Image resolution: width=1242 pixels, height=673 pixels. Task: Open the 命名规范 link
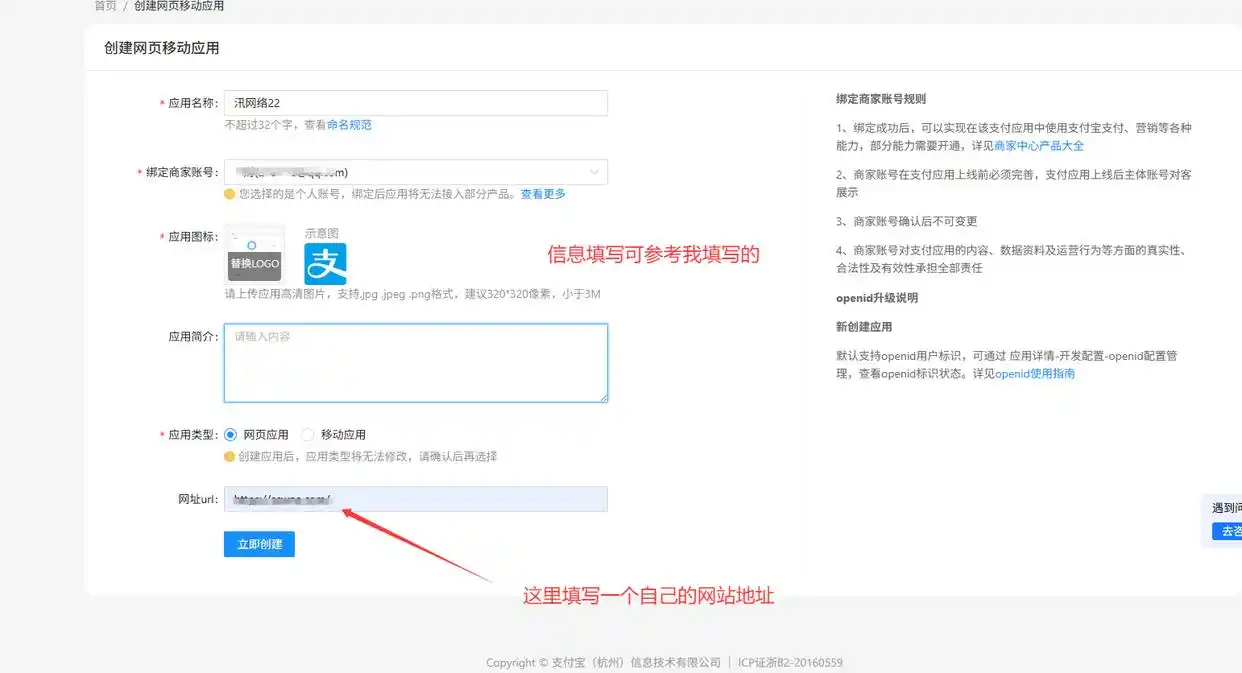point(349,125)
